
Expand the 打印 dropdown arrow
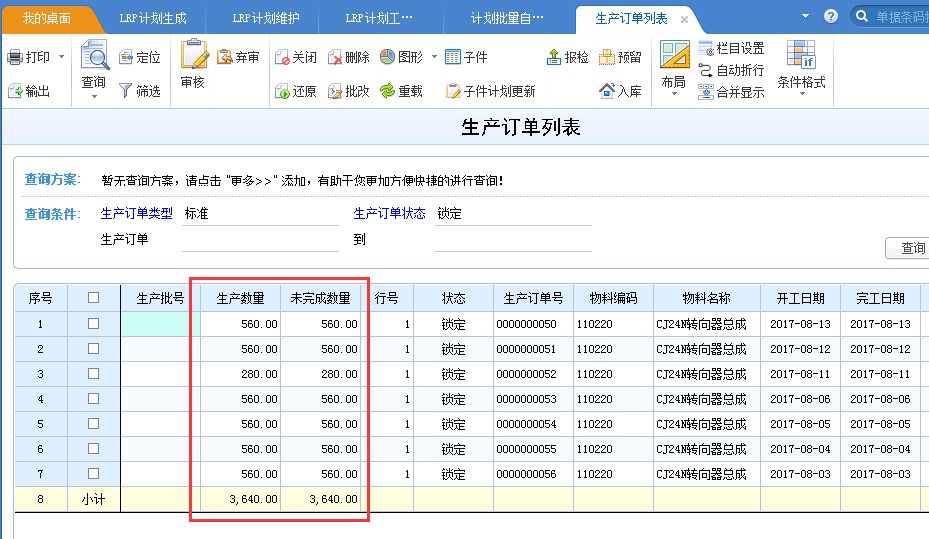pos(62,58)
